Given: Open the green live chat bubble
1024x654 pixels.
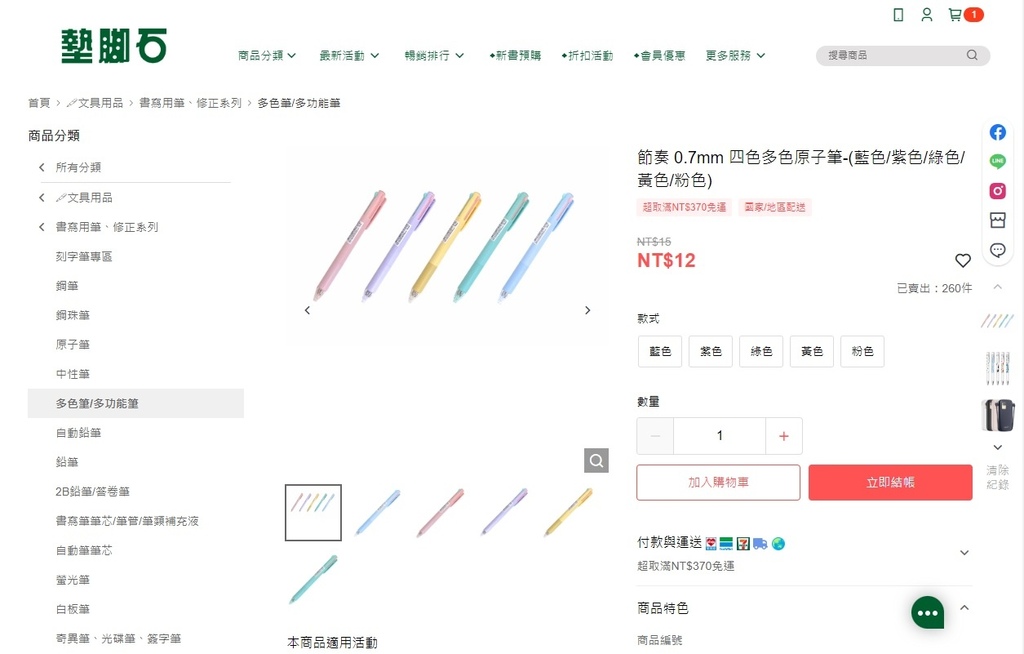Looking at the screenshot, I should point(928,613).
